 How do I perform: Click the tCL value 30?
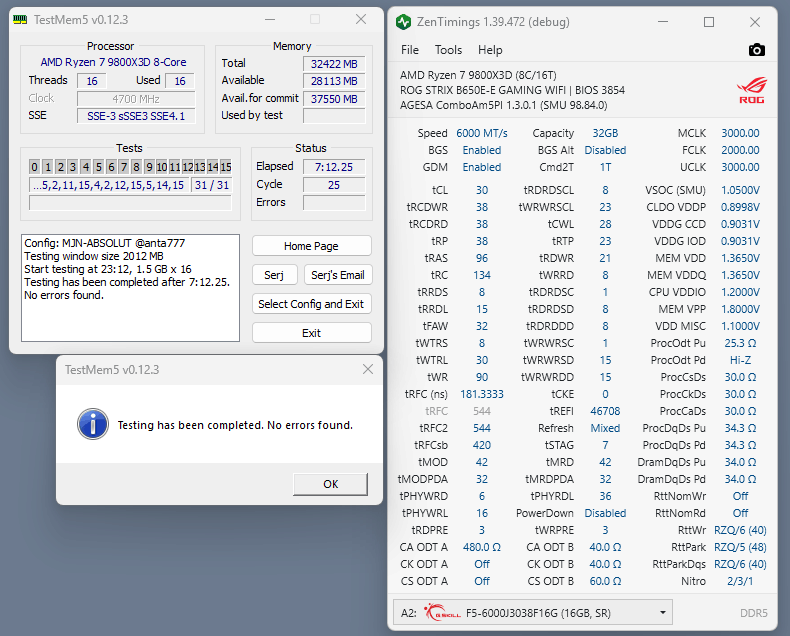pyautogui.click(x=482, y=190)
